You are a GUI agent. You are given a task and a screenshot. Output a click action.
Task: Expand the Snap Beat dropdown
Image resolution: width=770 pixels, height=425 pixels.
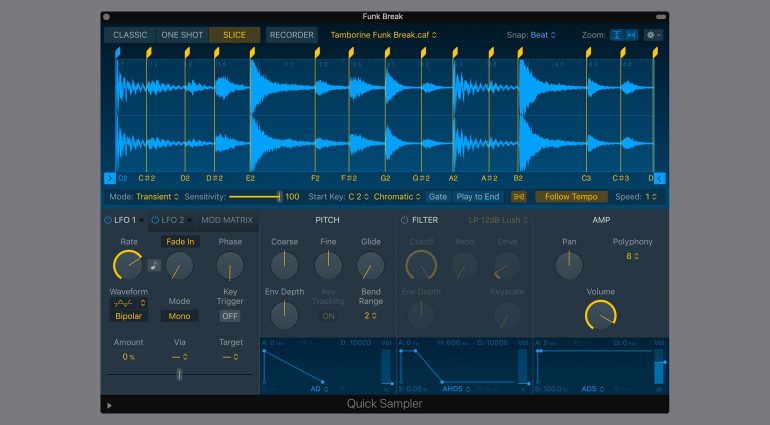point(542,35)
